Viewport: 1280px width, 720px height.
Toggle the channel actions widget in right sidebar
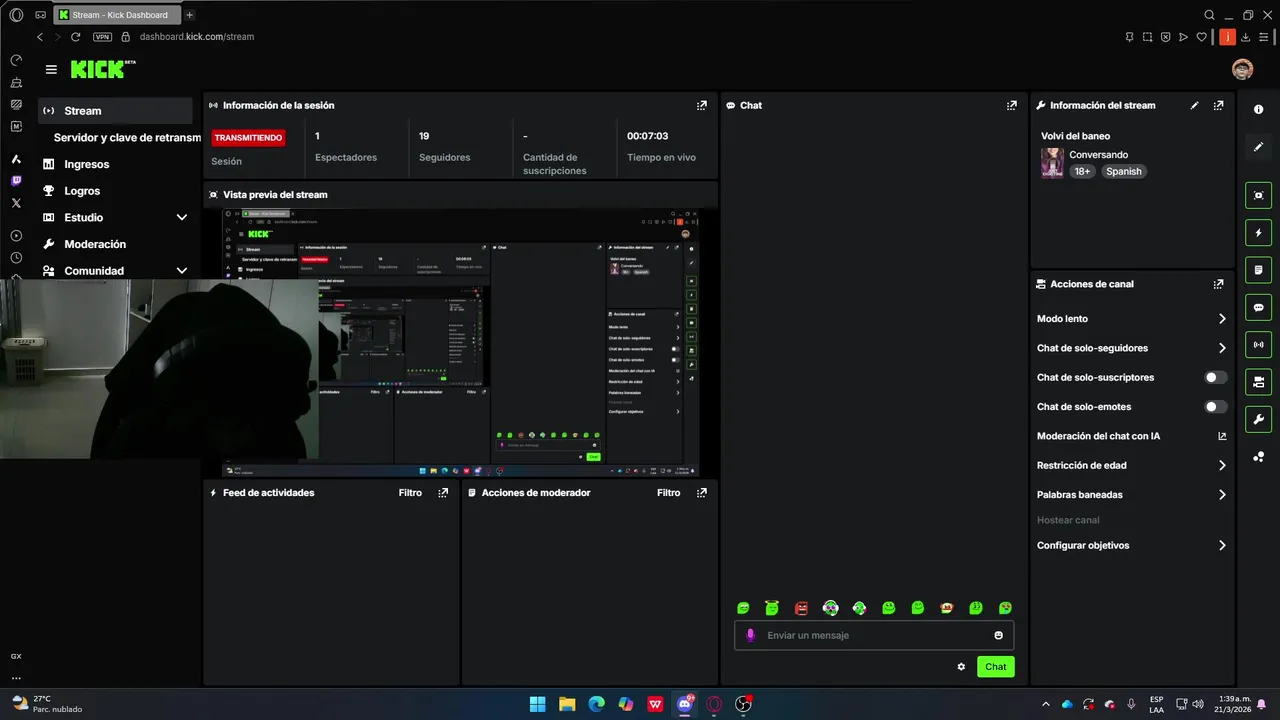1258,382
